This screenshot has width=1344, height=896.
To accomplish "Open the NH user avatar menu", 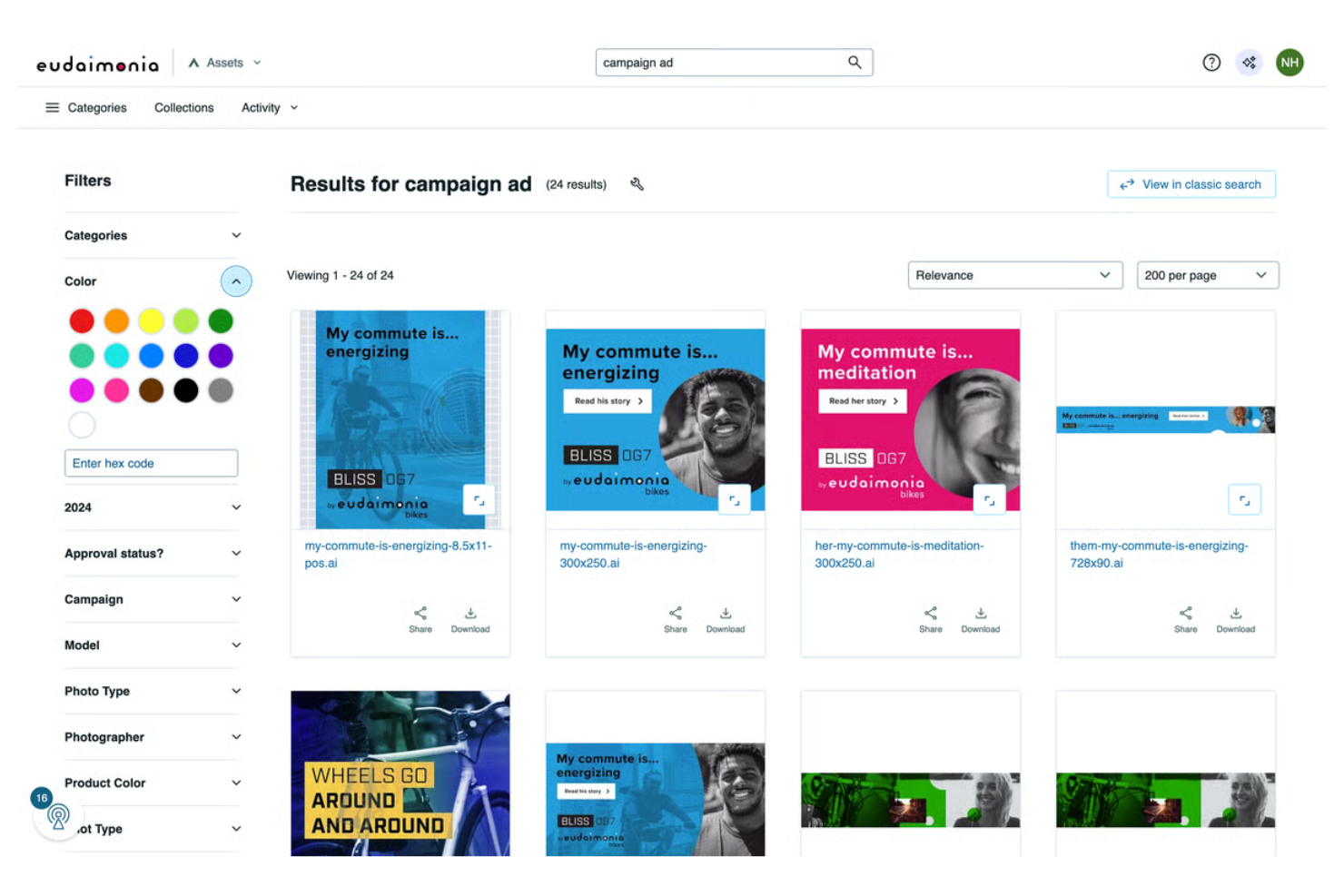I will [x=1290, y=63].
